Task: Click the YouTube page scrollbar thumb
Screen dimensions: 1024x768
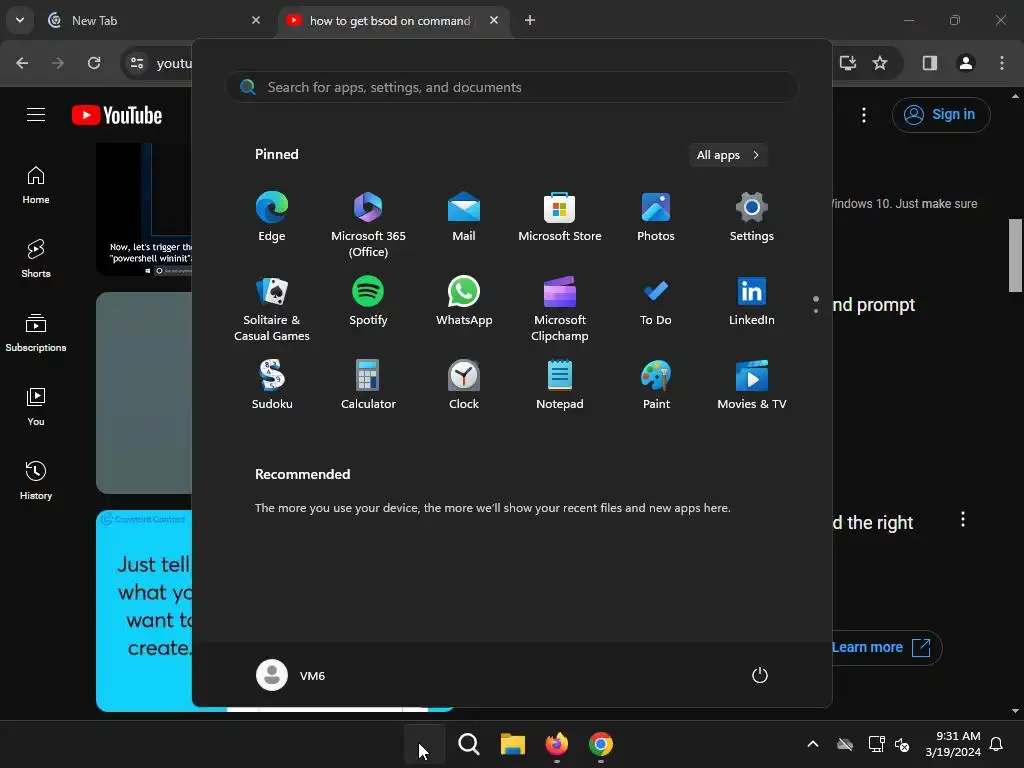Action: point(1015,255)
